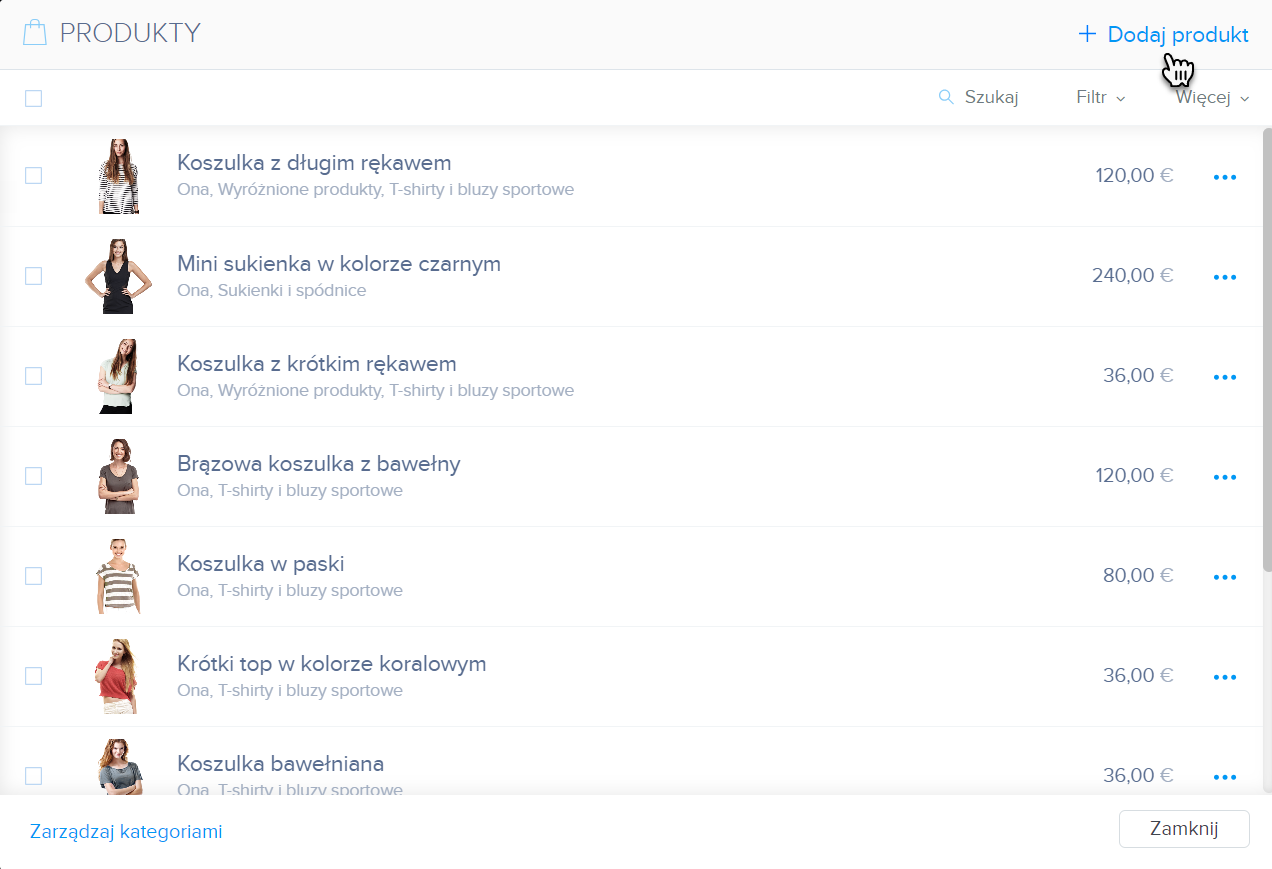Click the 80,00 € price
Viewport: 1272px width, 869px height.
pos(1138,575)
